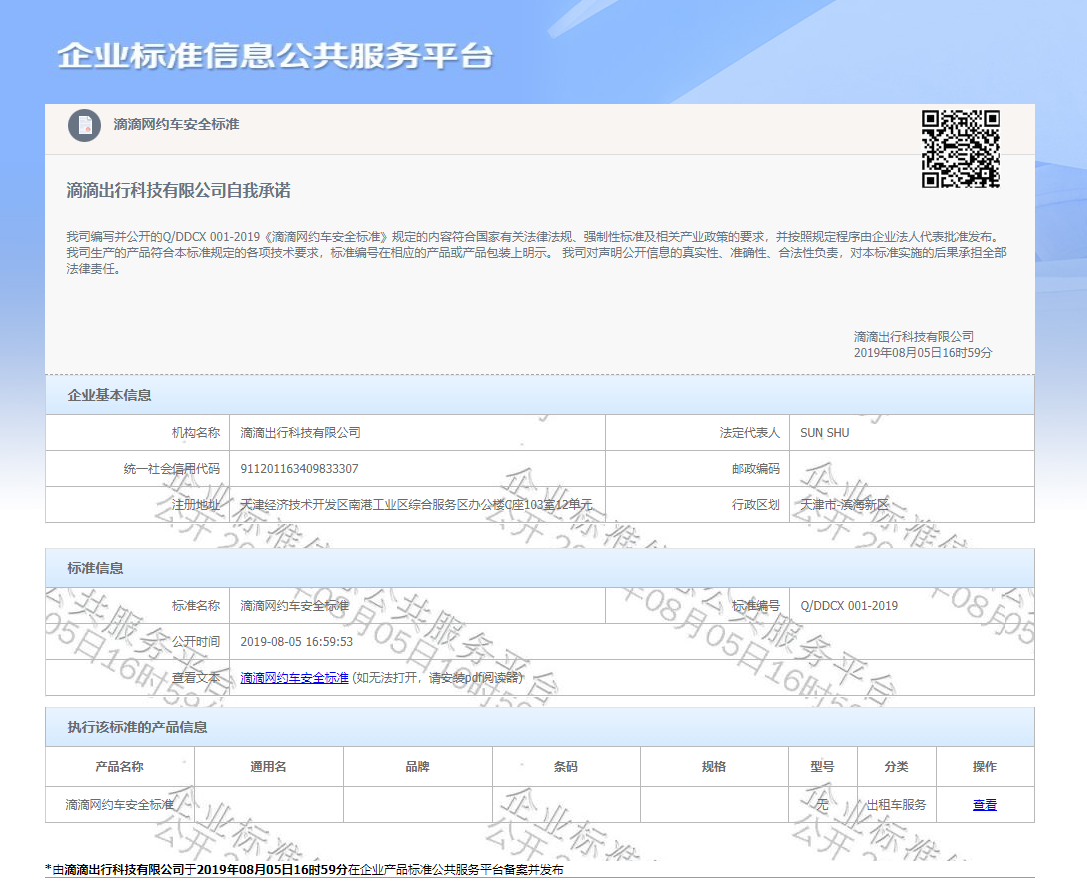
Task: Click the 机构名称 label
Action: (196, 433)
